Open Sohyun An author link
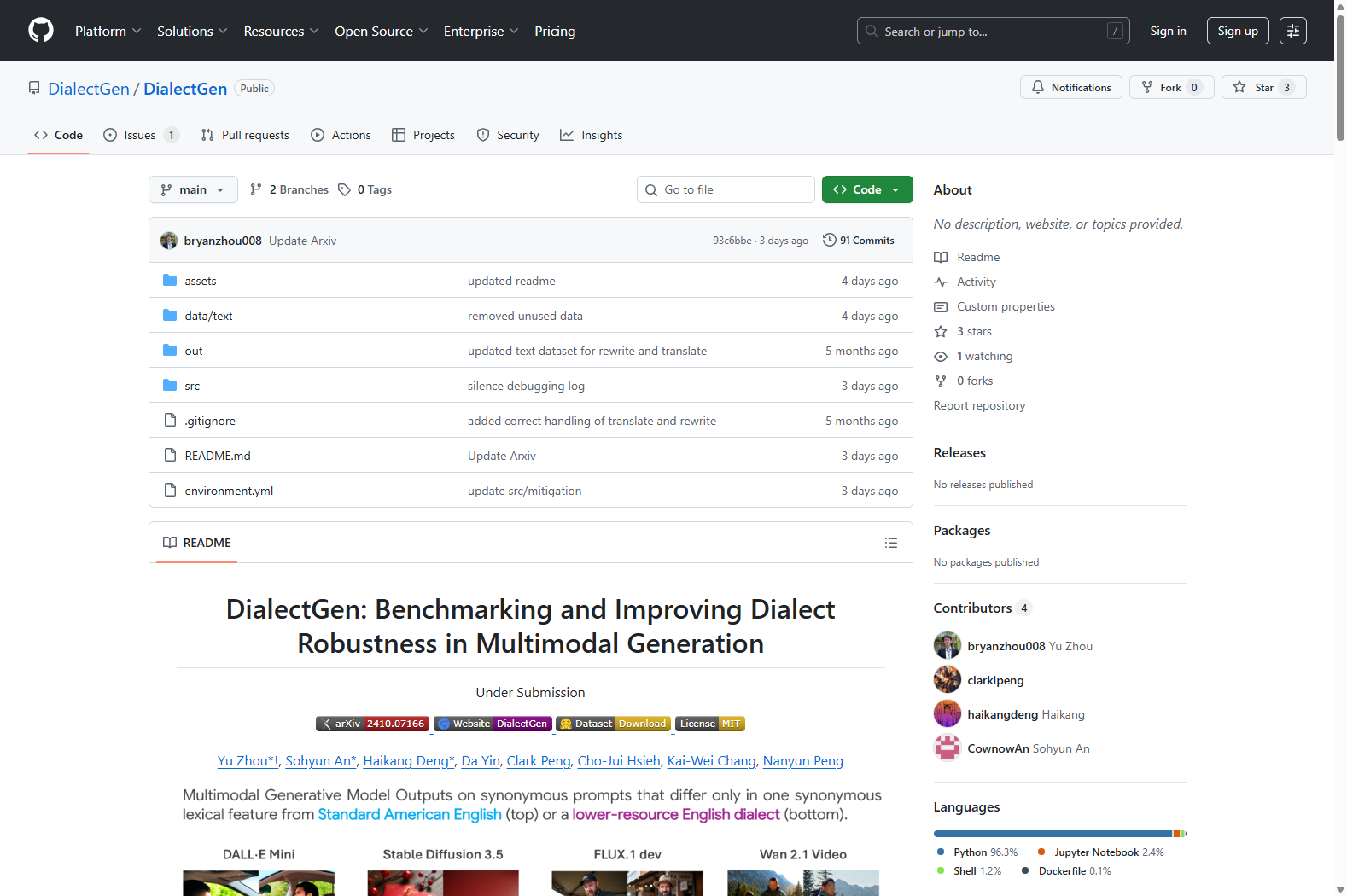This screenshot has width=1347, height=896. pos(321,760)
